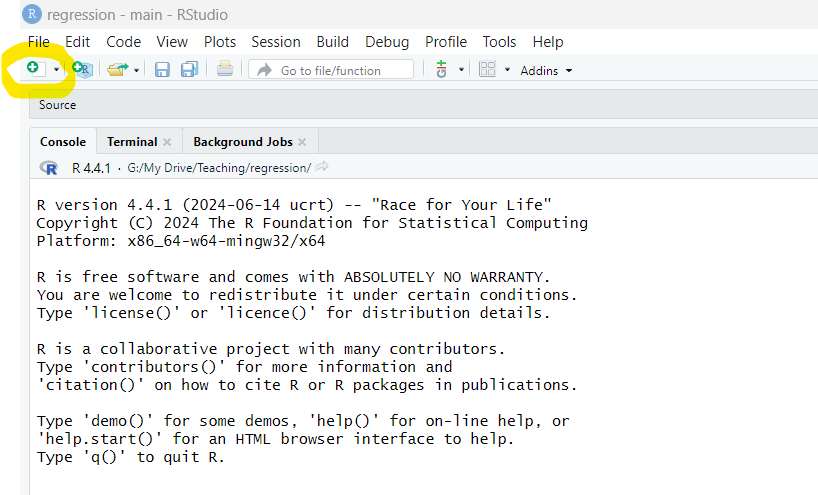Click the G:/My Drive/Teaching/regression/ path
The image size is (818, 495).
coord(219,168)
